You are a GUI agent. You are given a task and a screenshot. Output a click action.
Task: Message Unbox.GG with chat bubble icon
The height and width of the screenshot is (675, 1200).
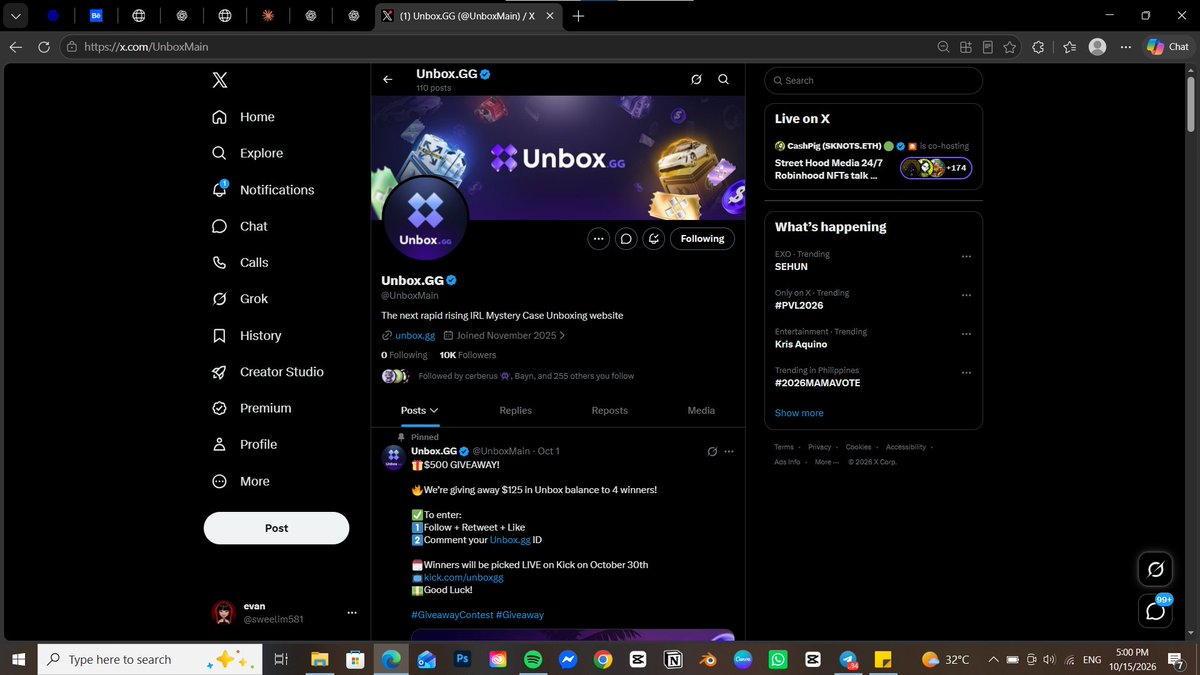[626, 239]
